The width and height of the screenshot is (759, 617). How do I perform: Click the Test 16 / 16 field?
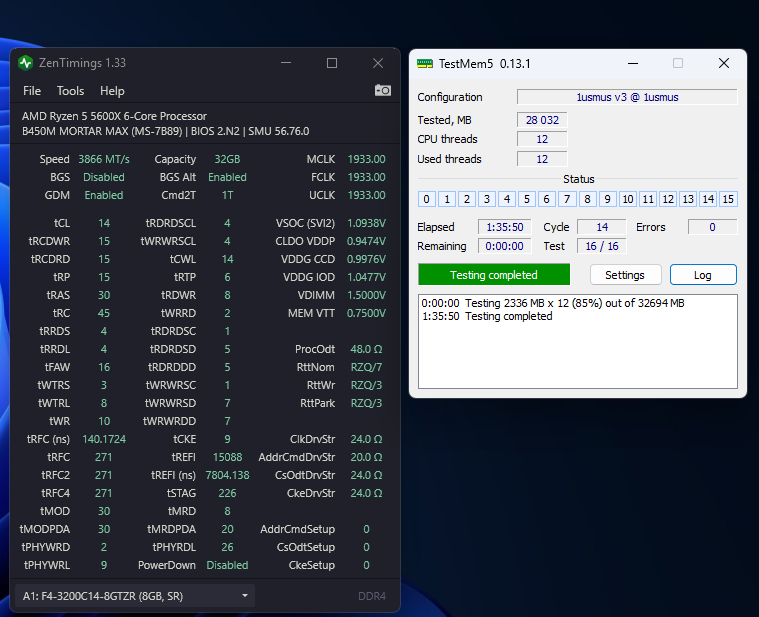coord(602,246)
